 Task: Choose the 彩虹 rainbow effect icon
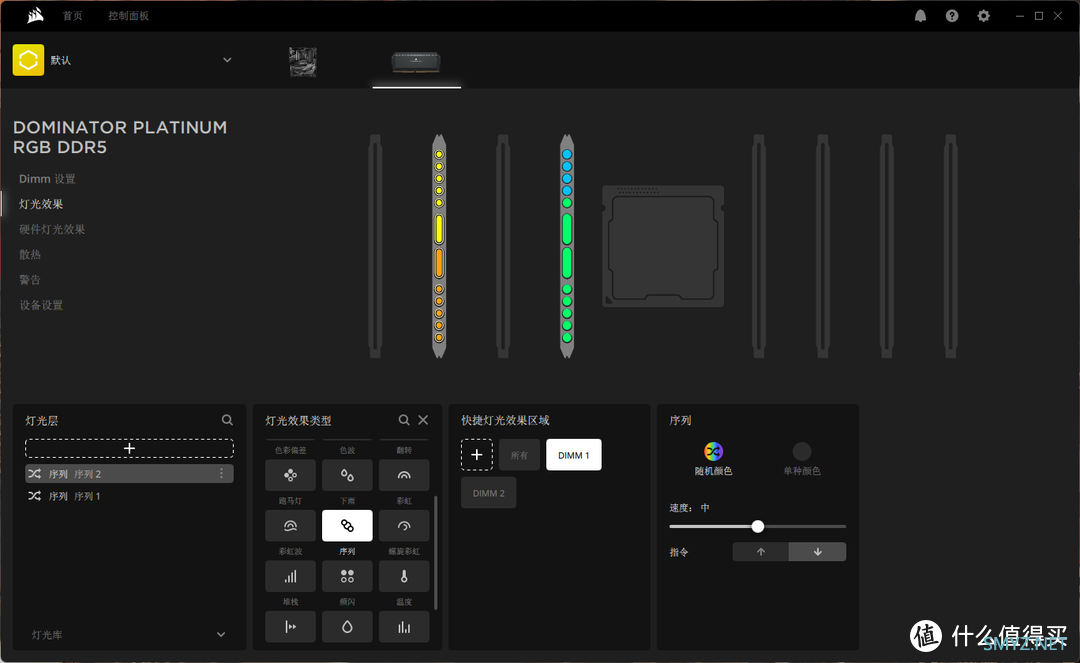click(404, 475)
